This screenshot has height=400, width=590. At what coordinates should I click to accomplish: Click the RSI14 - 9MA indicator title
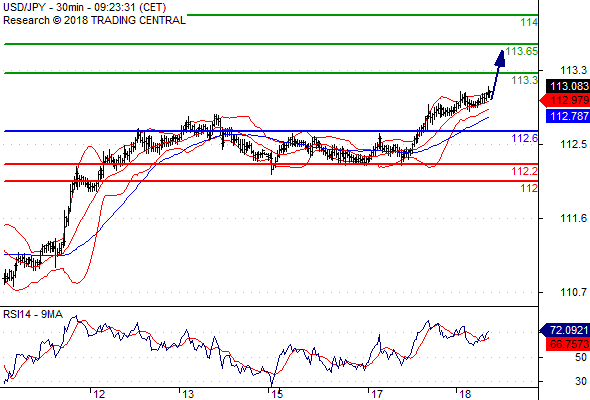click(33, 314)
